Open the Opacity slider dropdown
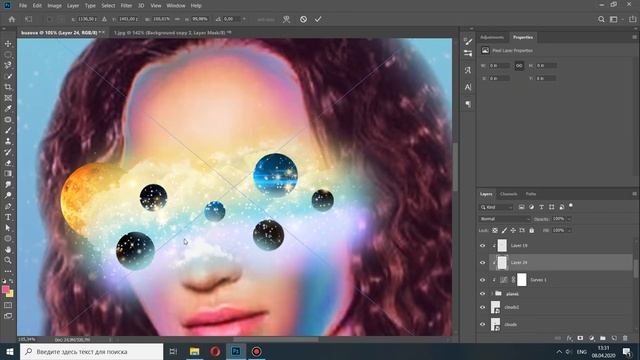Viewport: 640px width, 360px height. (569, 219)
